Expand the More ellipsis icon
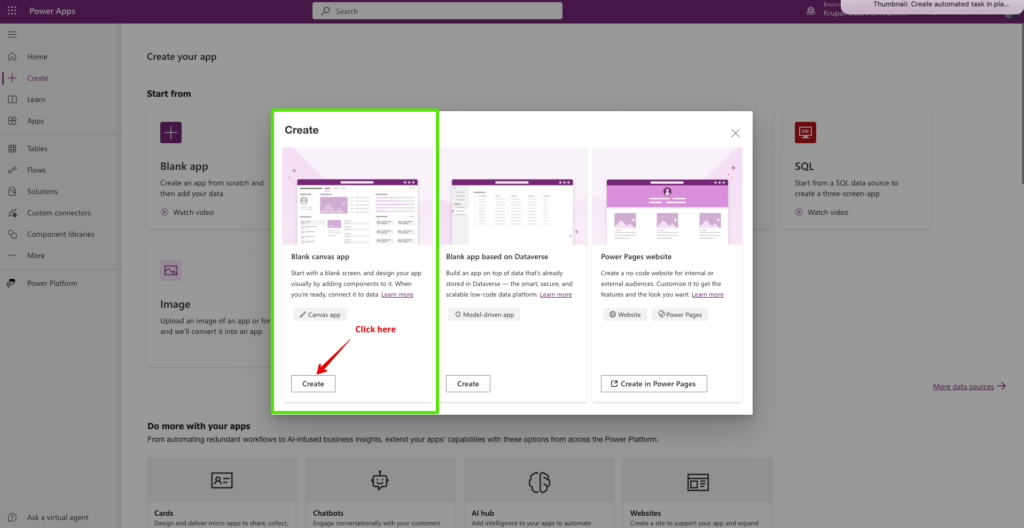Viewport: 1024px width, 528px height. coord(12,256)
